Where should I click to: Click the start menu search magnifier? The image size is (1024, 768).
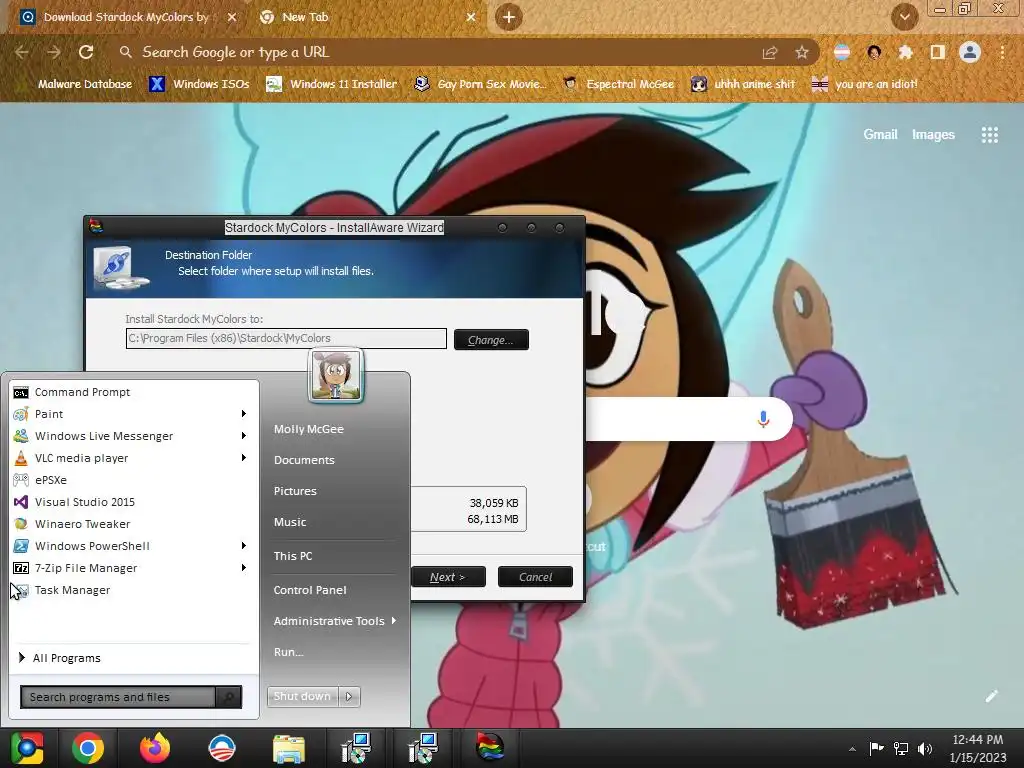(229, 697)
